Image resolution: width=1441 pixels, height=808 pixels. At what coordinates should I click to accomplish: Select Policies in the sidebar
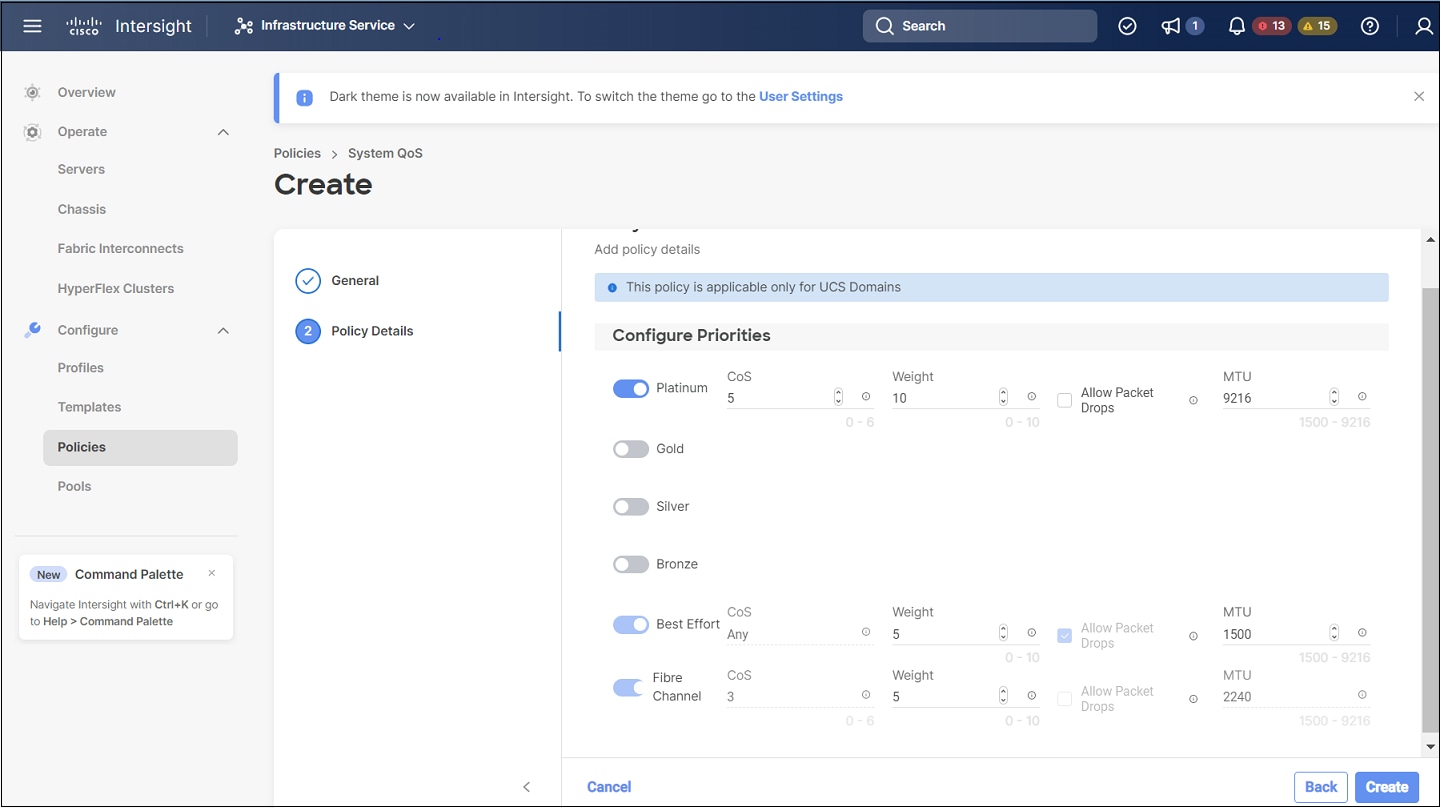pos(140,447)
